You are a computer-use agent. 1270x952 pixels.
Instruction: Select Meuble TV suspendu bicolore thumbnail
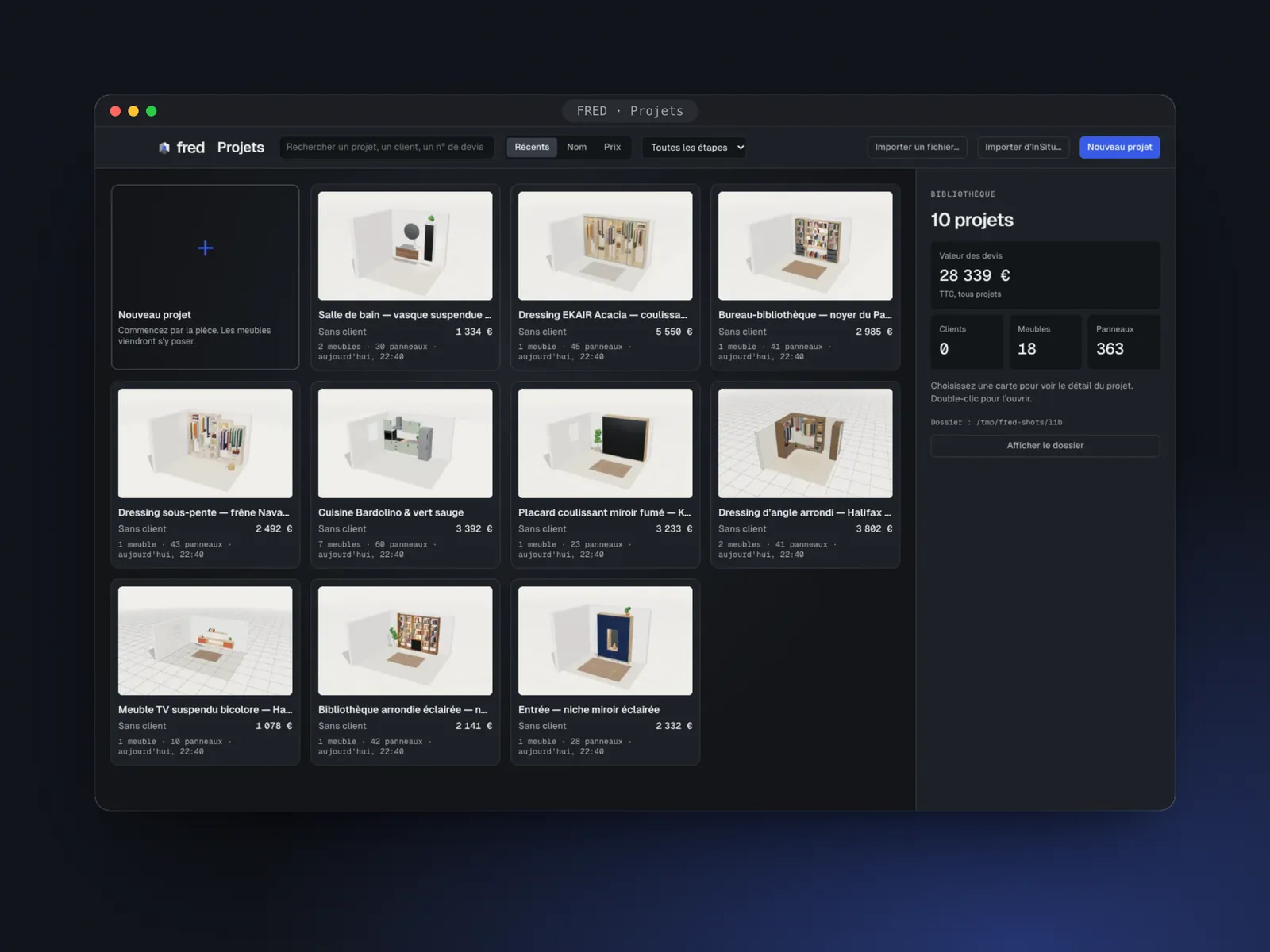pyautogui.click(x=206, y=641)
